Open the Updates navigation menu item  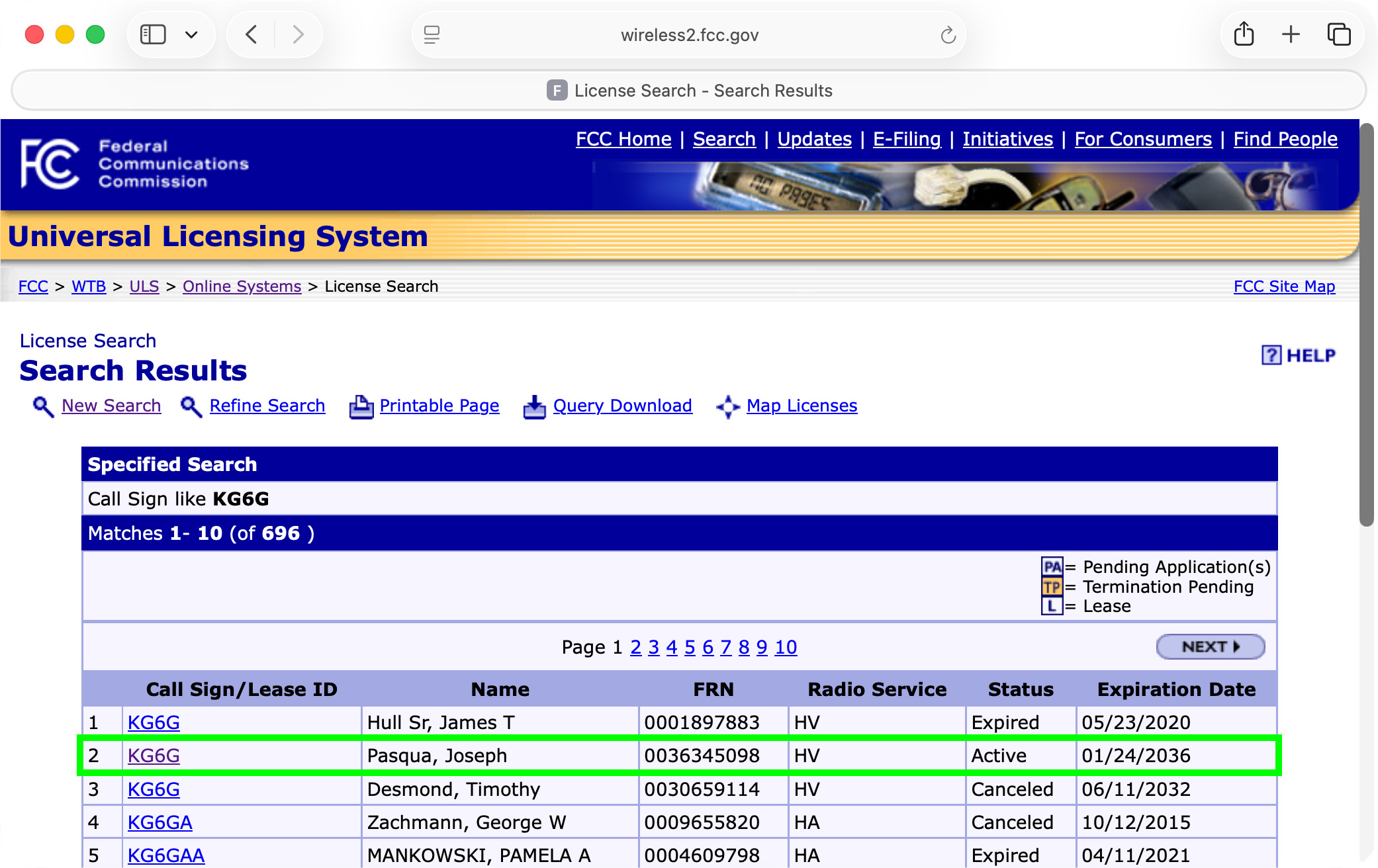pos(814,139)
